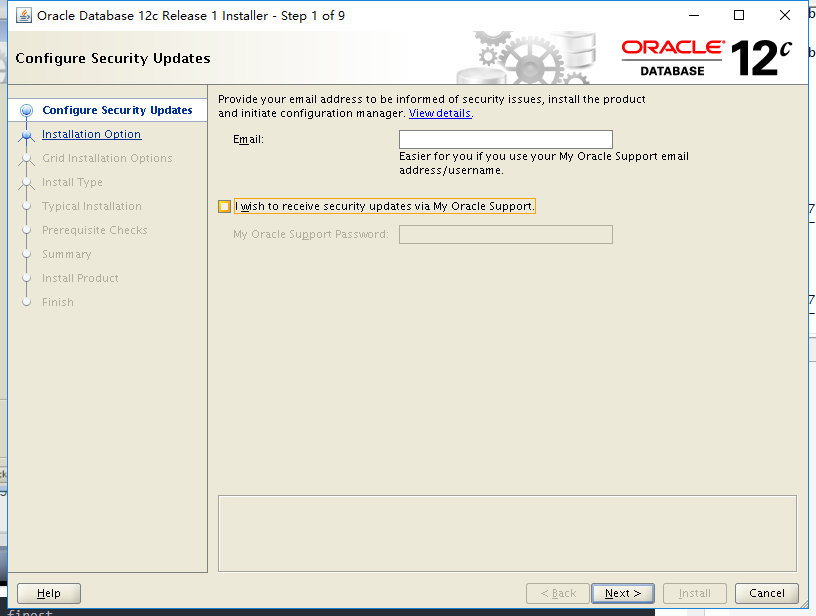Click the Java installer icon in title bar
Screen dimensions: 816x616
[23, 16]
